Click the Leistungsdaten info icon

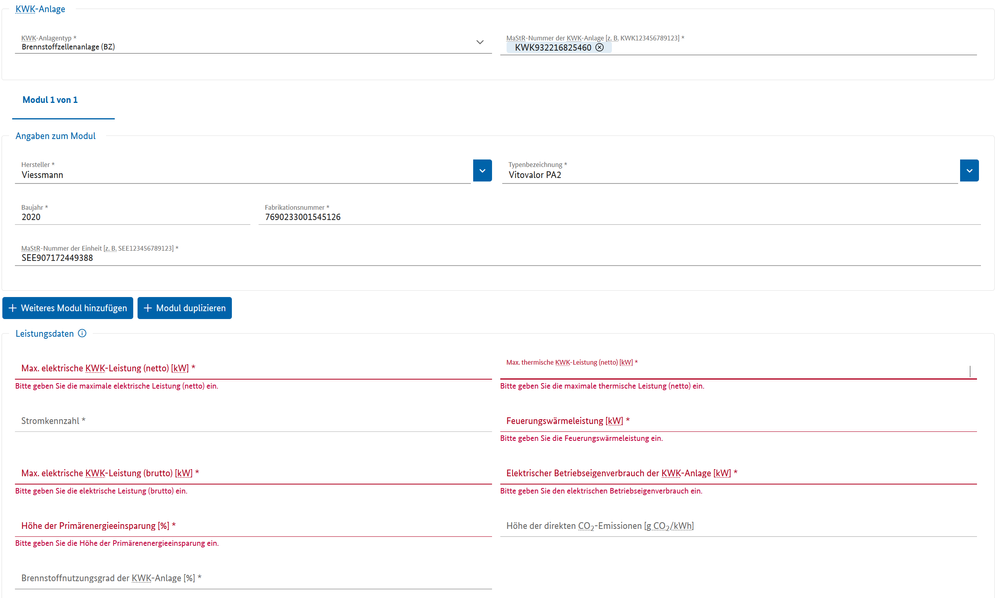coord(82,334)
